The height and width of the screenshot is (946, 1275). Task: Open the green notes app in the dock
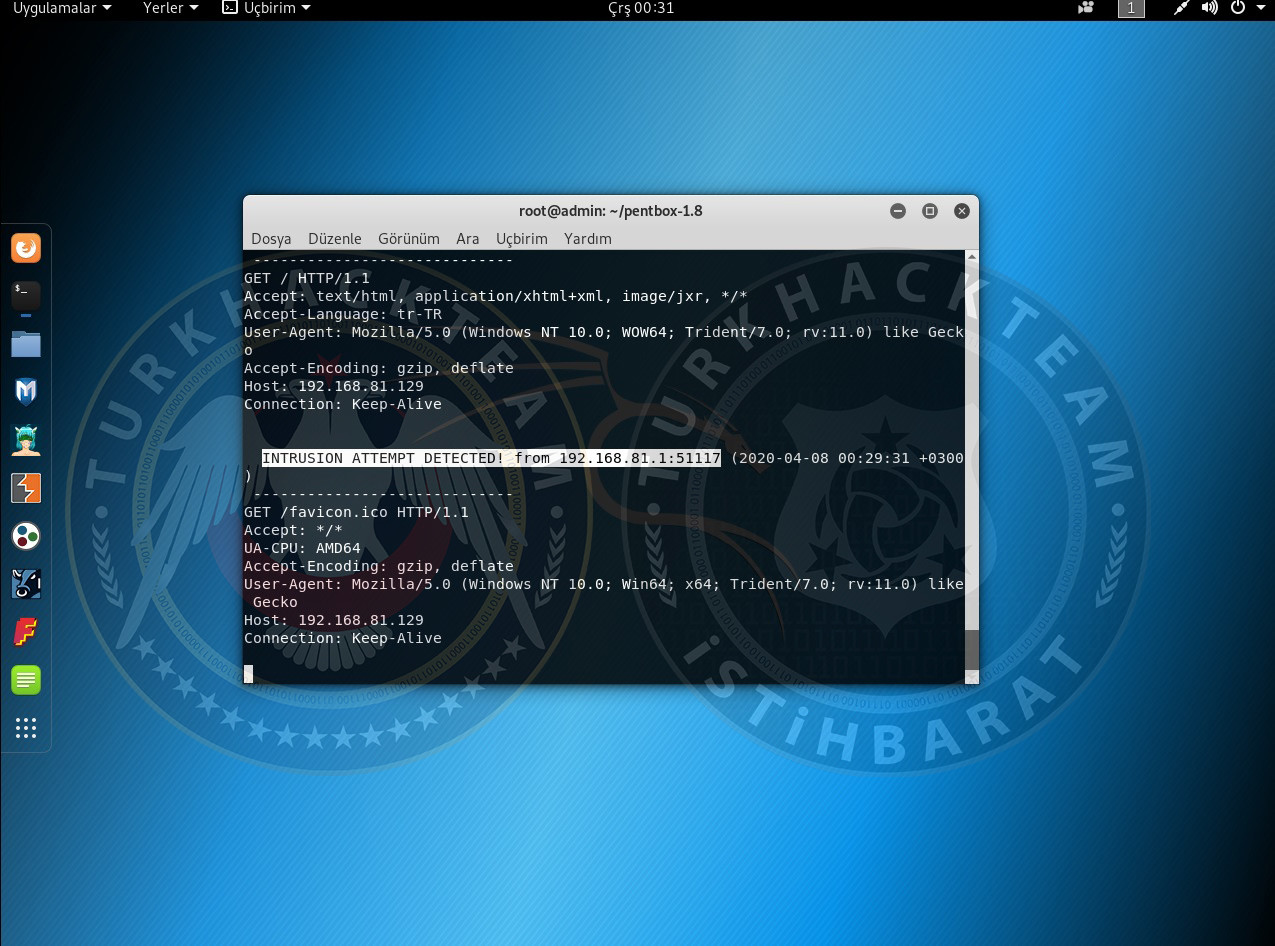[26, 680]
